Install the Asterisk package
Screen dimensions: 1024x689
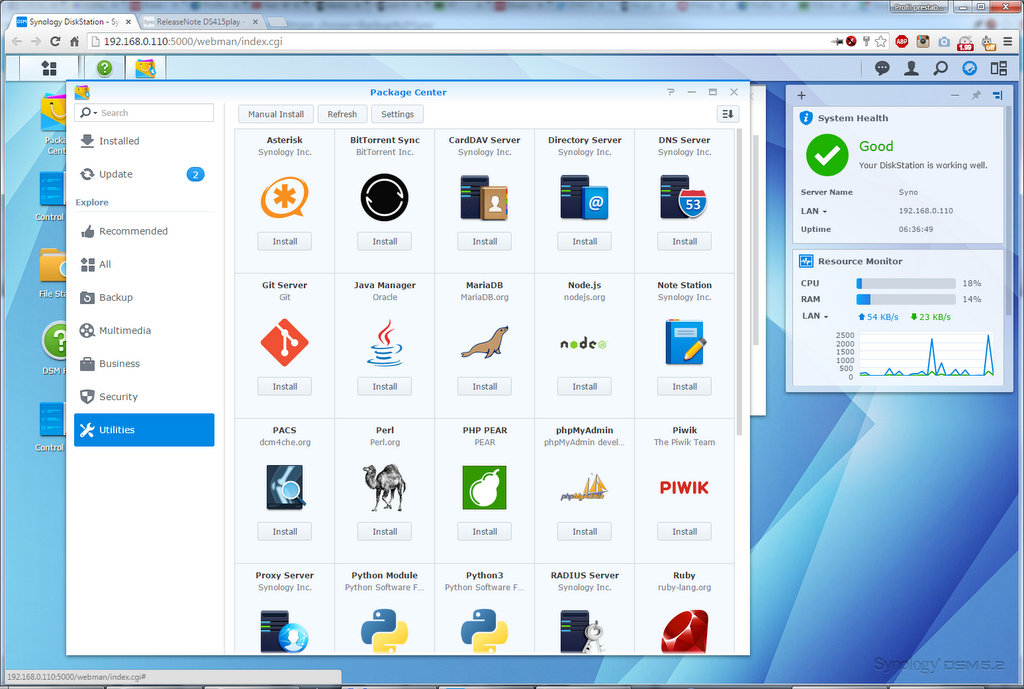tap(285, 242)
